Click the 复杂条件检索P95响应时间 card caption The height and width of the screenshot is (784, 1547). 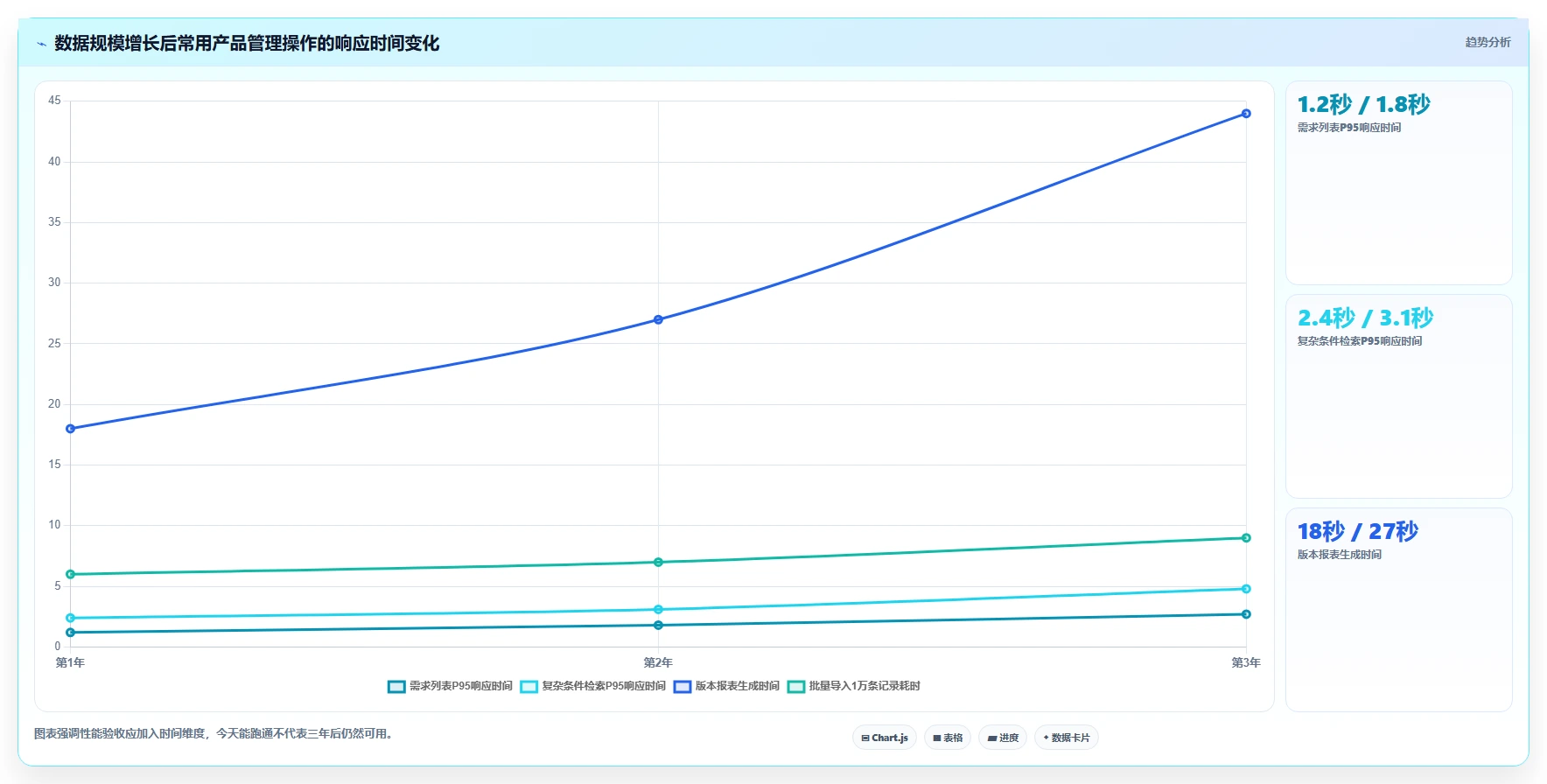[1360, 341]
